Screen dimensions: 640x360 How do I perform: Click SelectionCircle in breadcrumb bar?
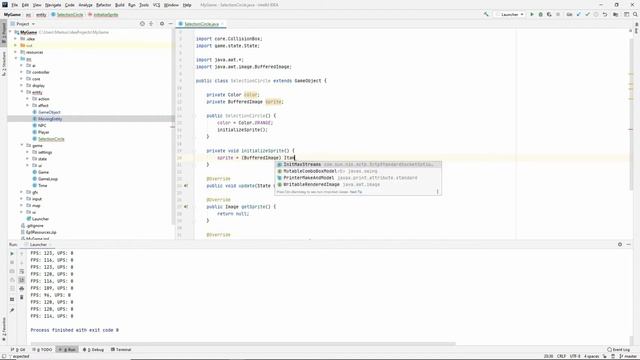[x=70, y=15]
